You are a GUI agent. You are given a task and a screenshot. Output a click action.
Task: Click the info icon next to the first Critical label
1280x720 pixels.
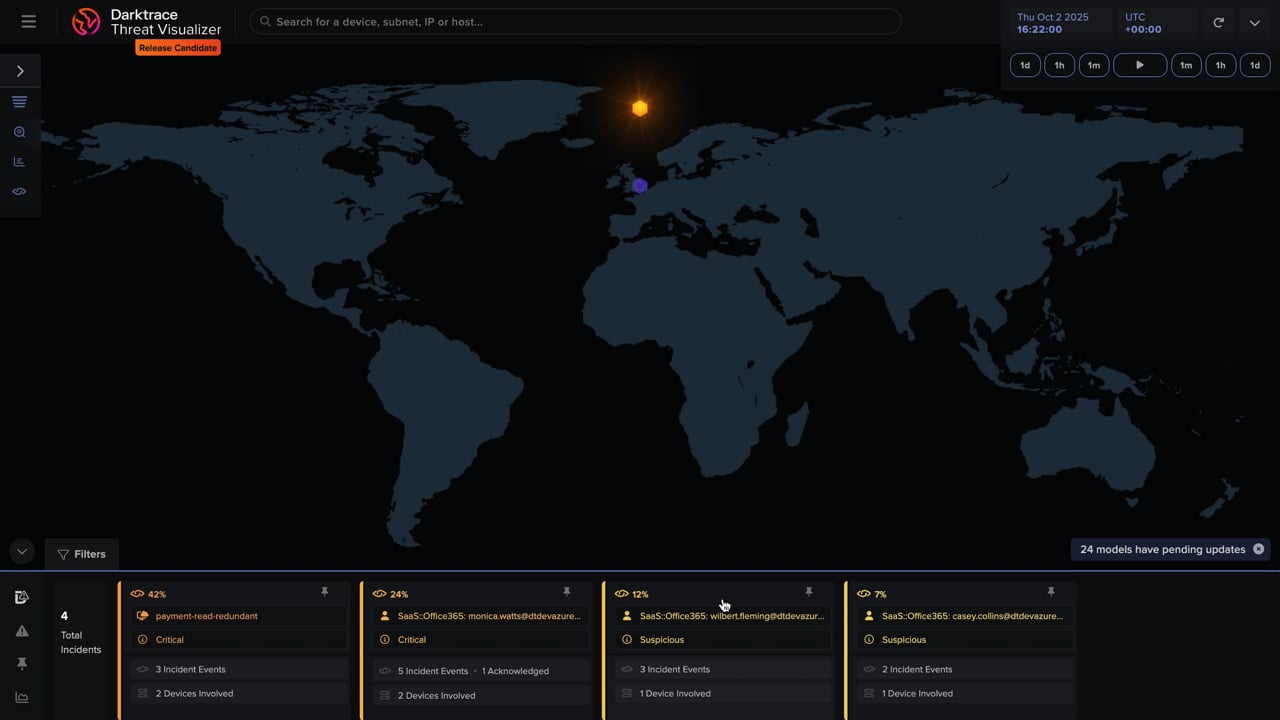click(142, 639)
